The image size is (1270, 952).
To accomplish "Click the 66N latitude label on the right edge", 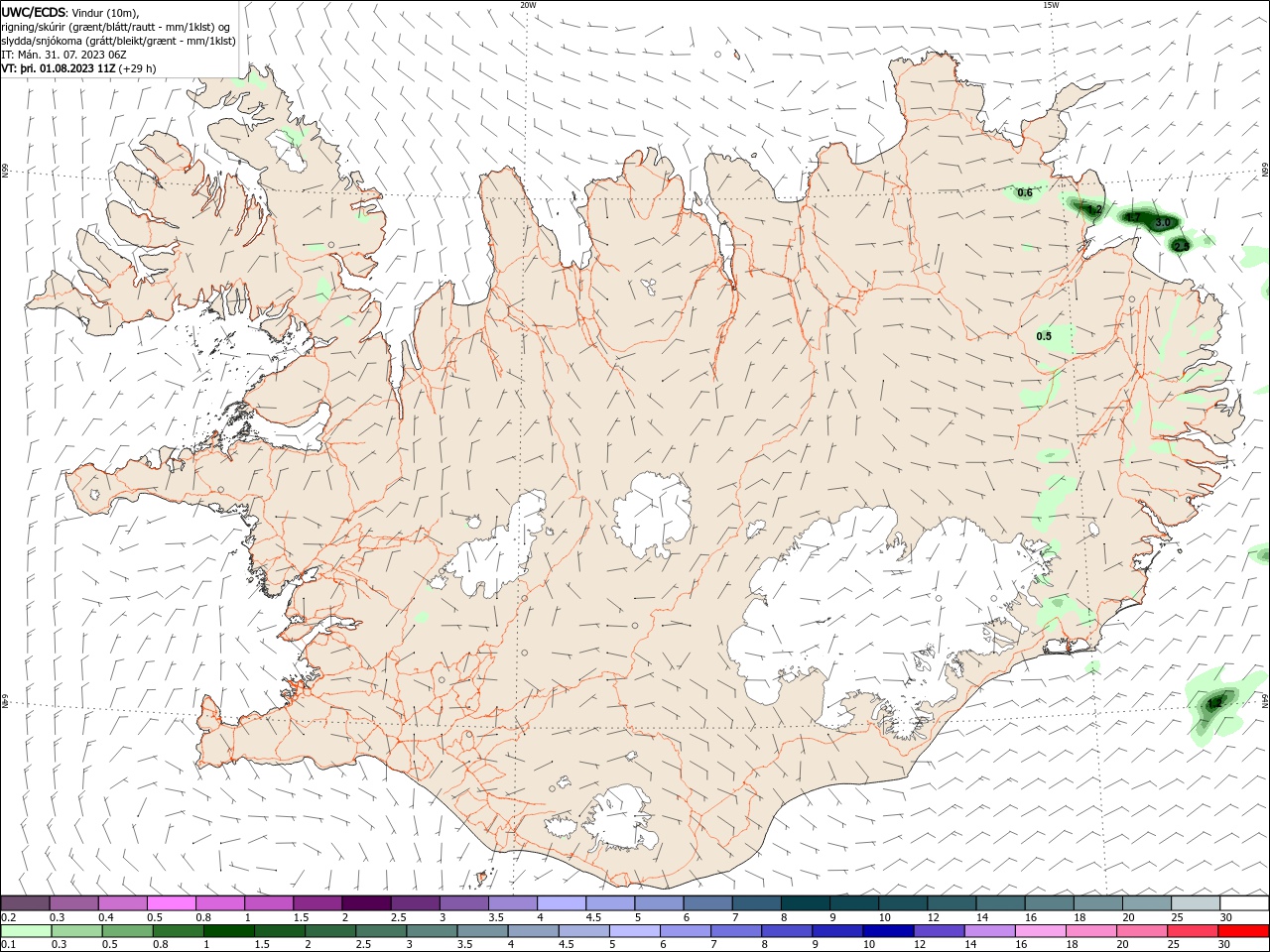I will (1265, 171).
